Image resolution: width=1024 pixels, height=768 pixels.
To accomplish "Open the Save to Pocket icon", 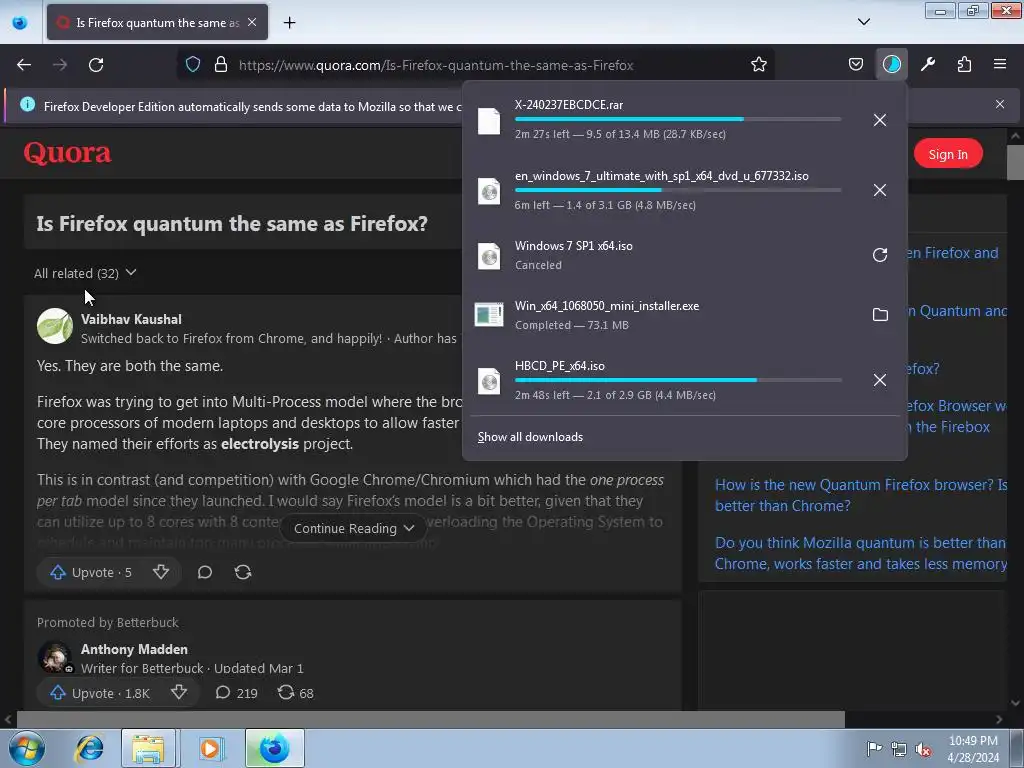I will tap(856, 65).
